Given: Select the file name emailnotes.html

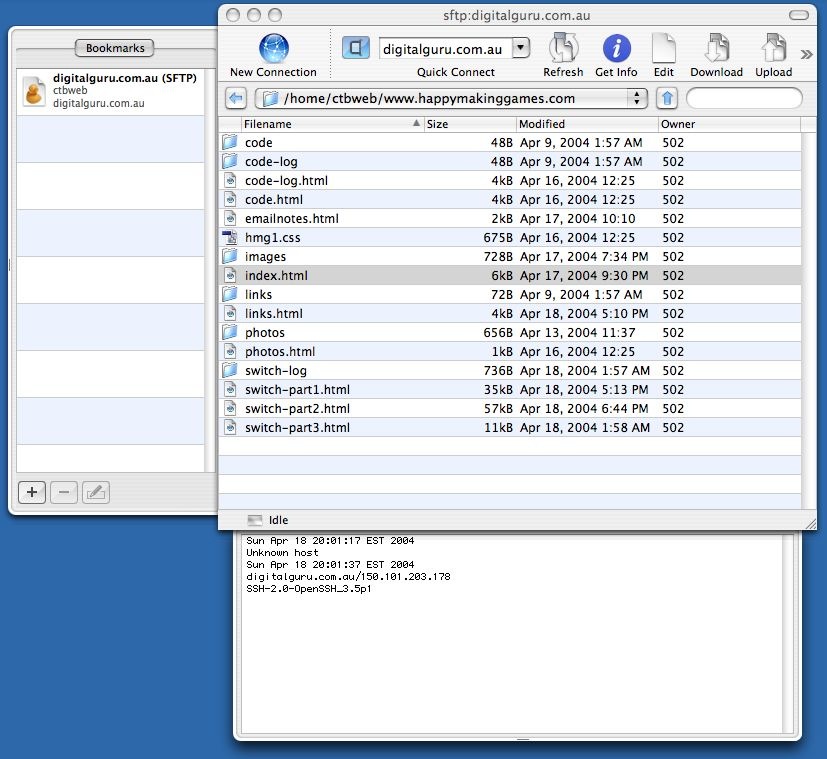Looking at the screenshot, I should click(292, 218).
